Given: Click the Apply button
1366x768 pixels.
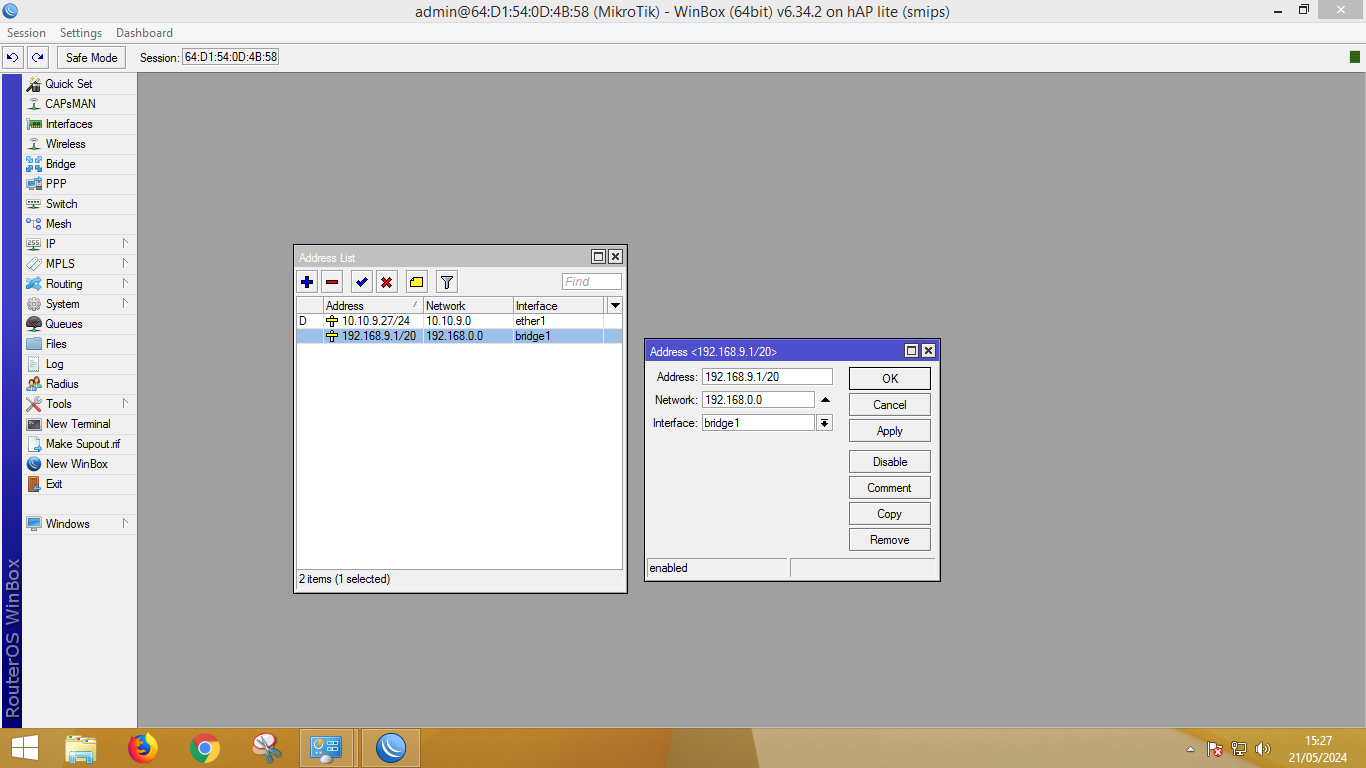Looking at the screenshot, I should [x=889, y=431].
